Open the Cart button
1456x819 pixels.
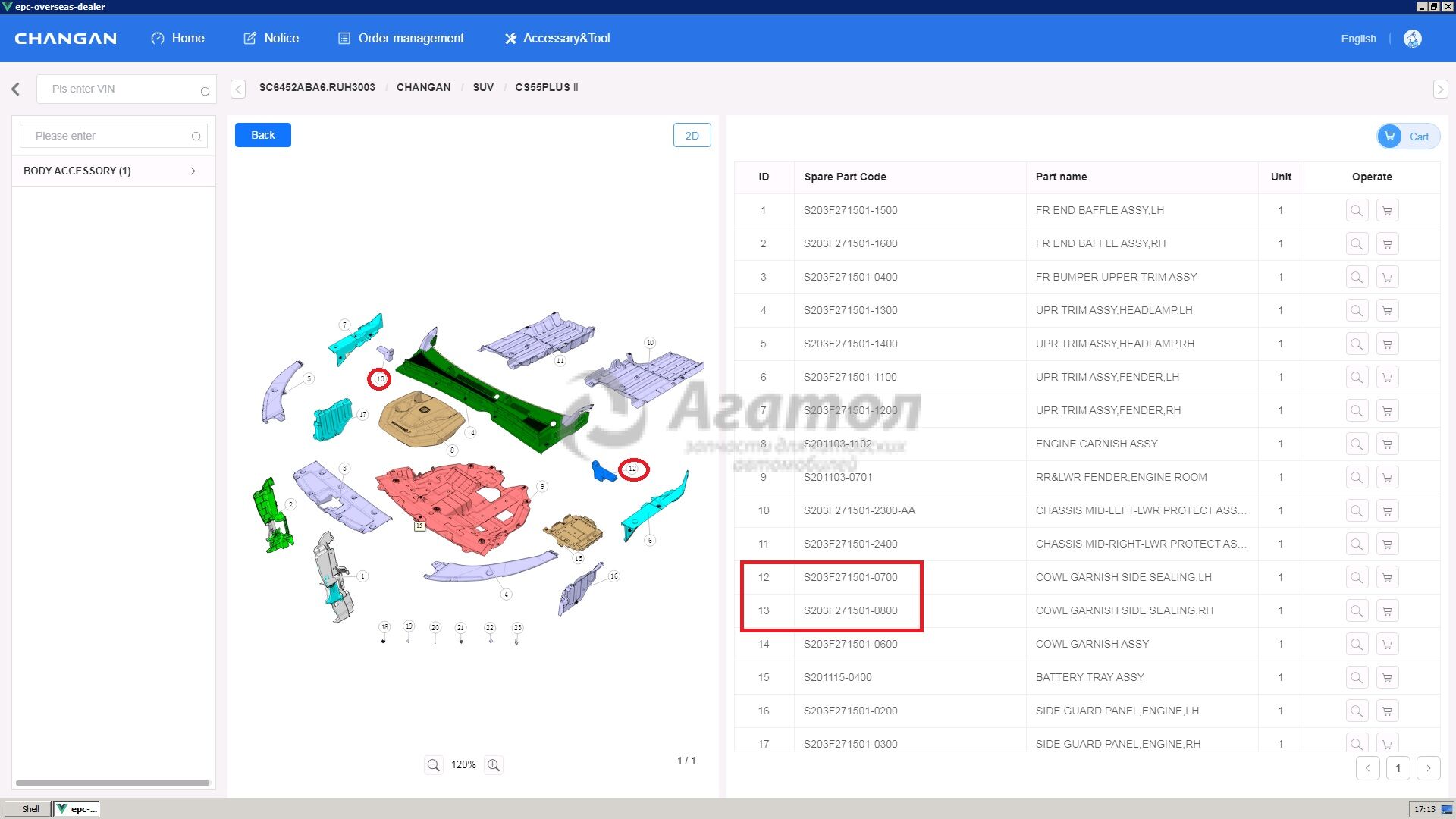pos(1408,136)
